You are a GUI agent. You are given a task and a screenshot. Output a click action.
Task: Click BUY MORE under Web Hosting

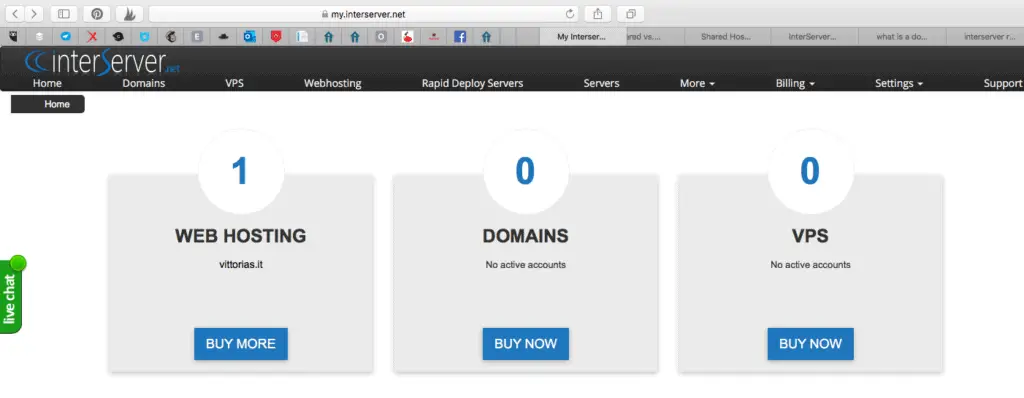(241, 344)
